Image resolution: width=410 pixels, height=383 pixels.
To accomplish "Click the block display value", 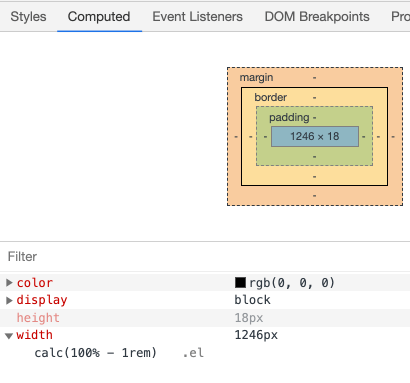I will (252, 300).
